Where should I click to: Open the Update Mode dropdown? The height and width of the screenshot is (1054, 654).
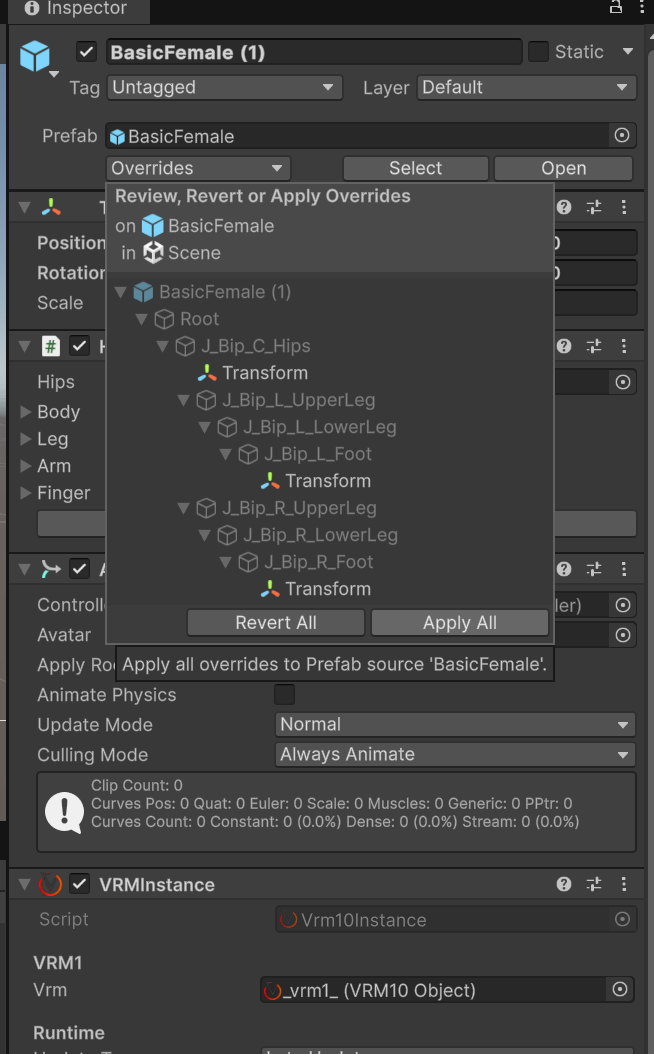click(x=455, y=725)
